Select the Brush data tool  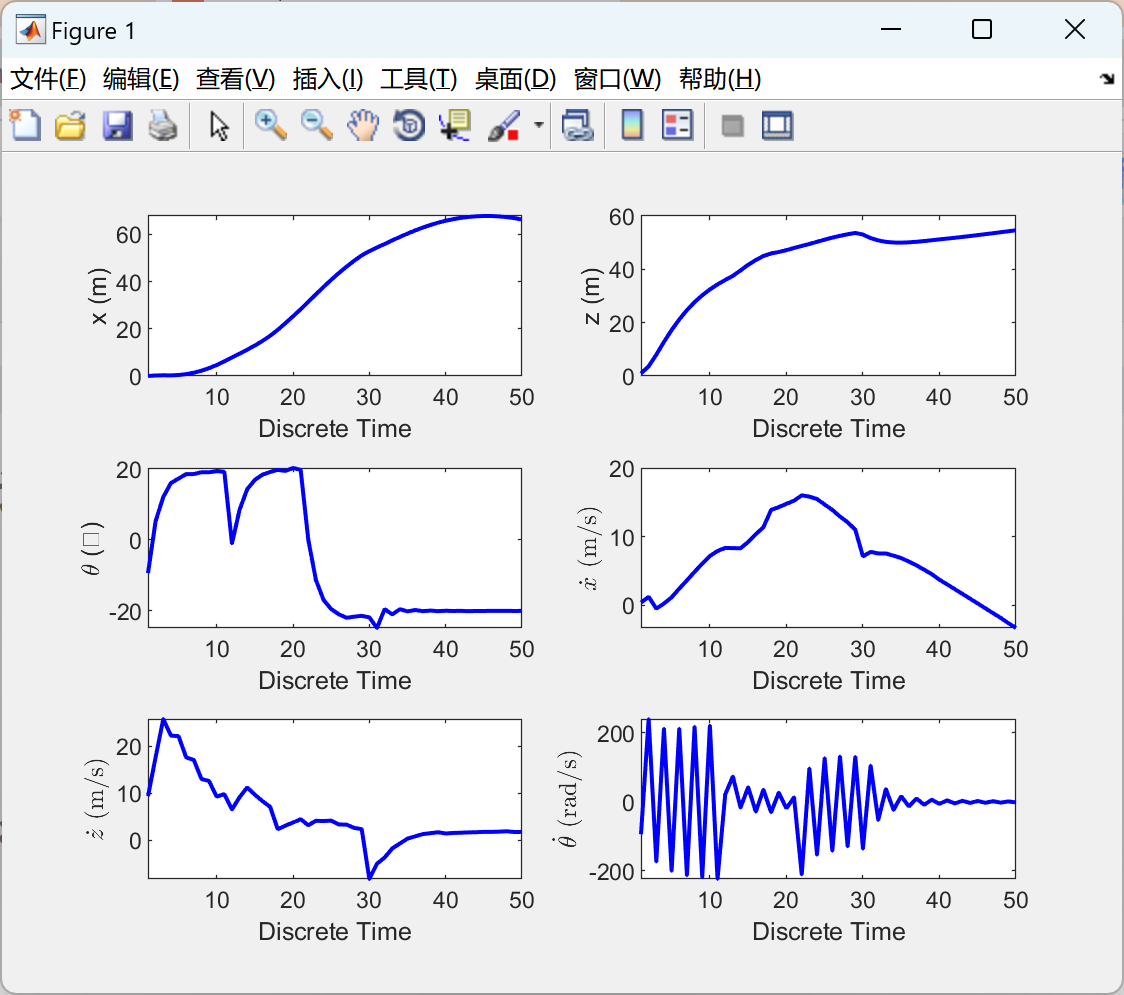[x=504, y=125]
